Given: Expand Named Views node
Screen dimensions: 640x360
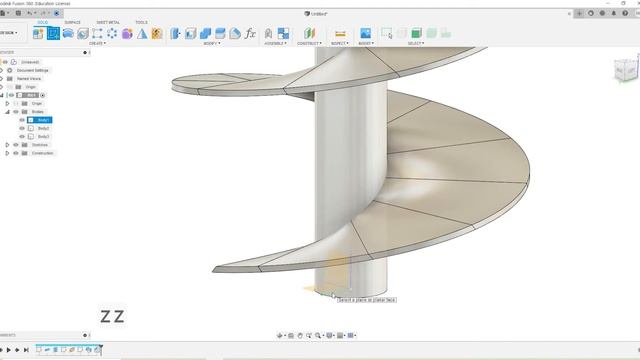Looking at the screenshot, I should coord(2,78).
